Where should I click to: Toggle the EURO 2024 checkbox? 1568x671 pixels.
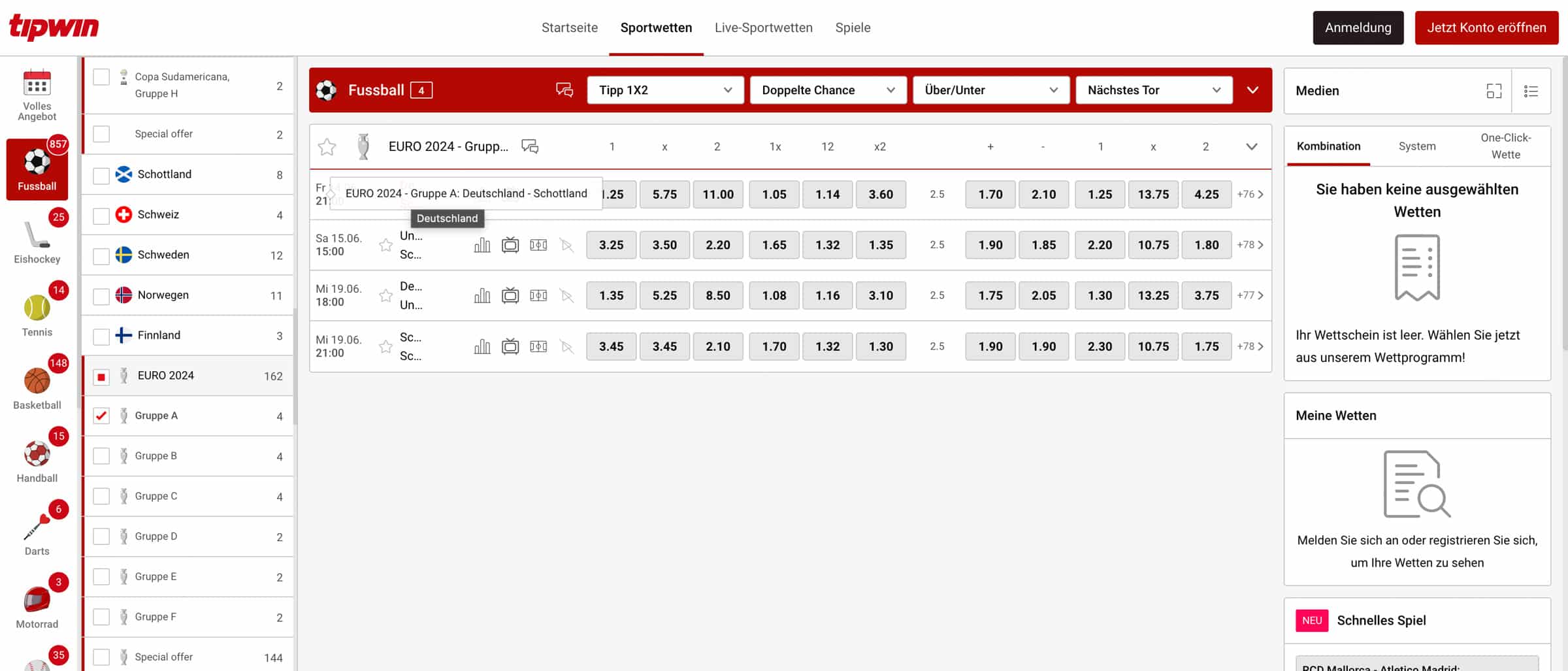click(x=101, y=377)
